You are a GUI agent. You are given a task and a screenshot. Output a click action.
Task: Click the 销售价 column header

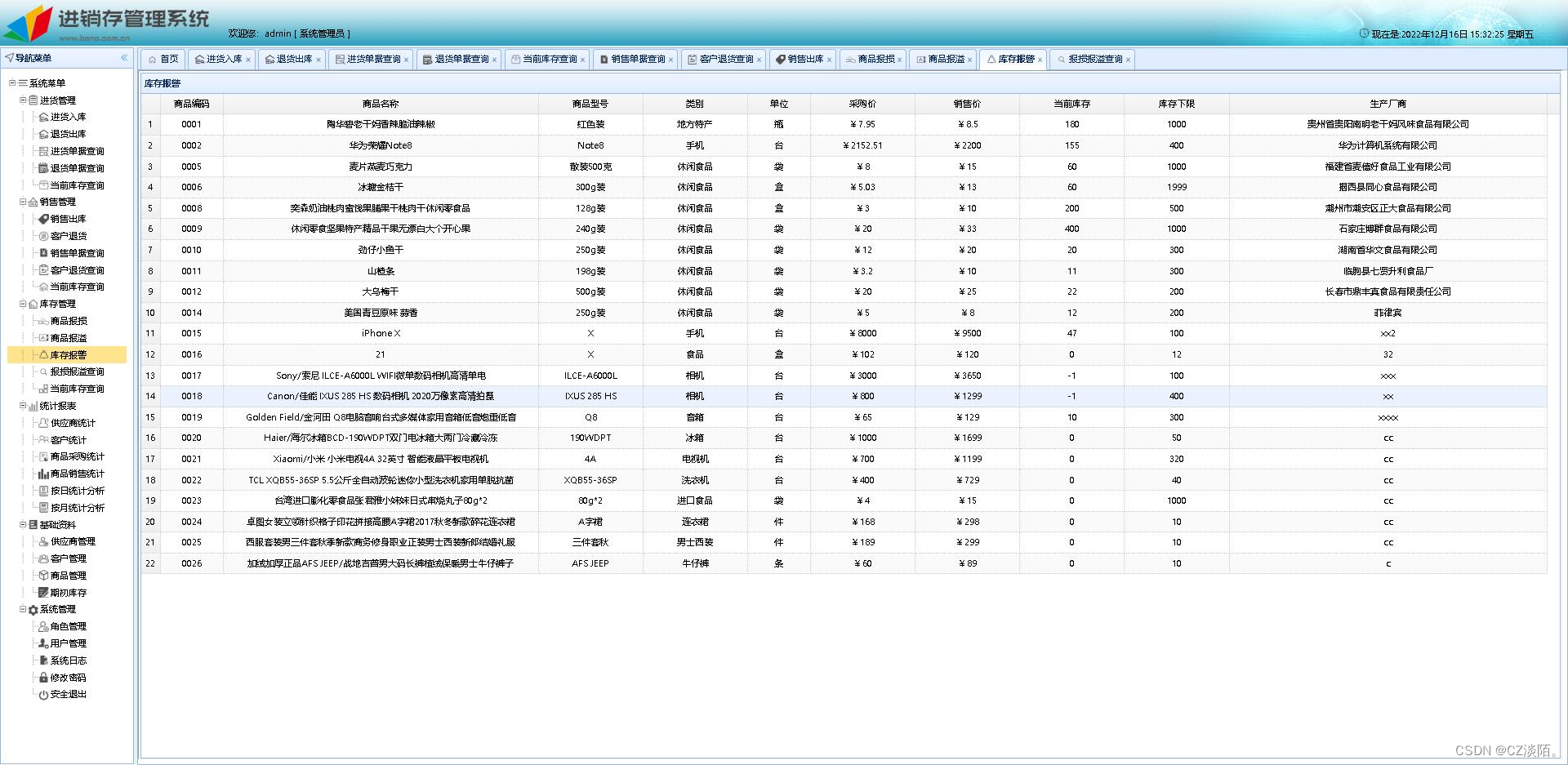point(968,104)
